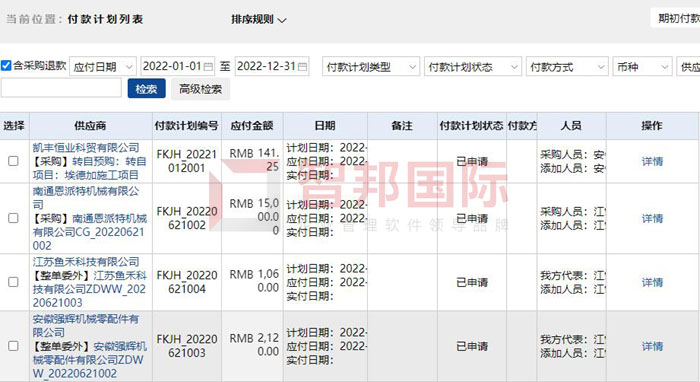
Task: Click plan number FKJH_20220621003
Action: 187,346
